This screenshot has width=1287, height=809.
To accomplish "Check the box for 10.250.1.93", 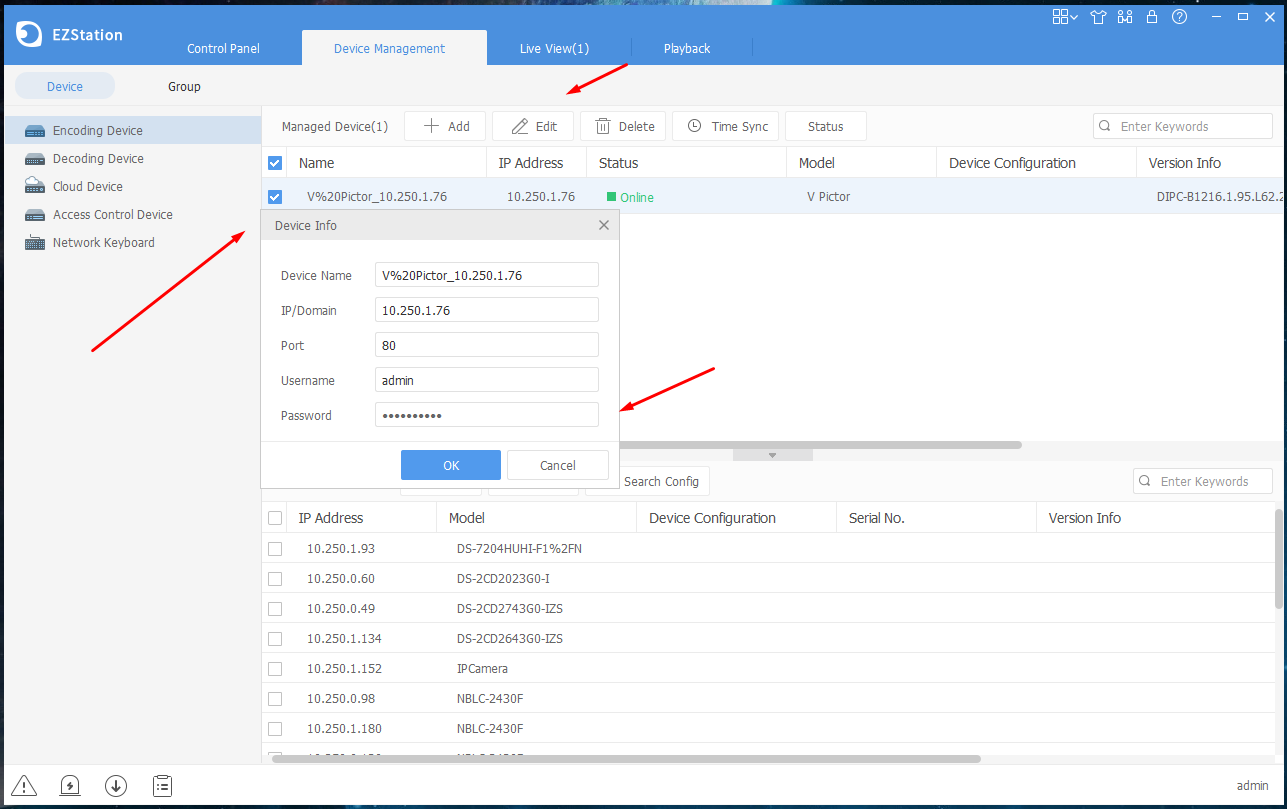I will tap(275, 549).
